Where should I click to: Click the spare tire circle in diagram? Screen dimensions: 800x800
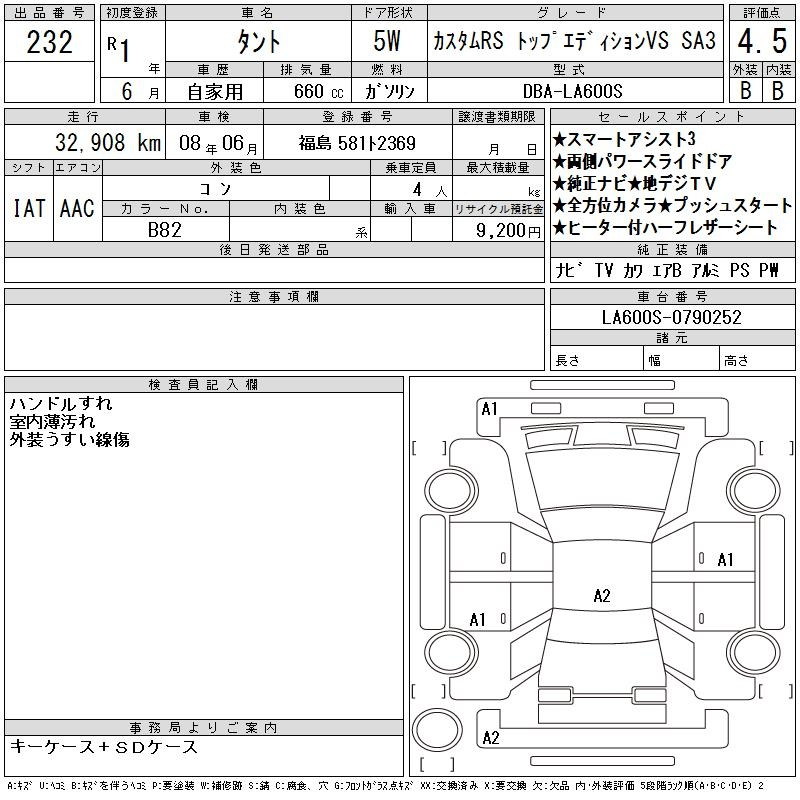[437, 729]
